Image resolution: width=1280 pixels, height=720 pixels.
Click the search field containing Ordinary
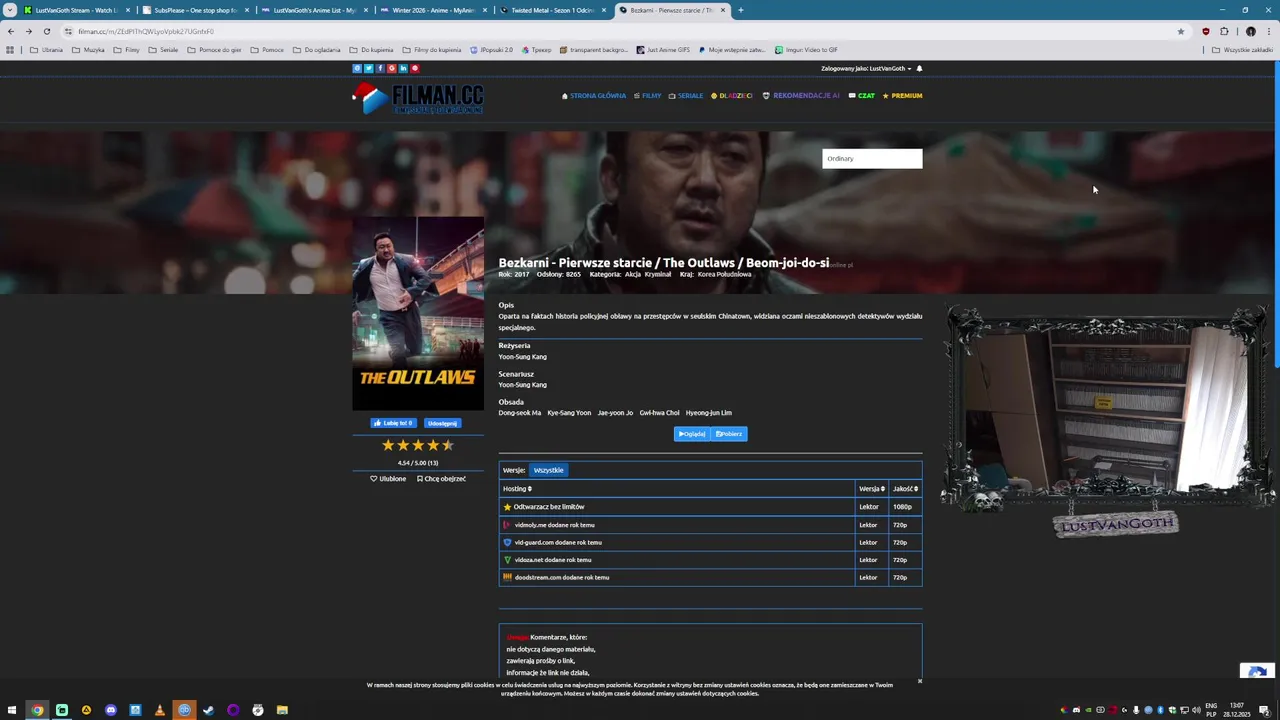tap(872, 158)
